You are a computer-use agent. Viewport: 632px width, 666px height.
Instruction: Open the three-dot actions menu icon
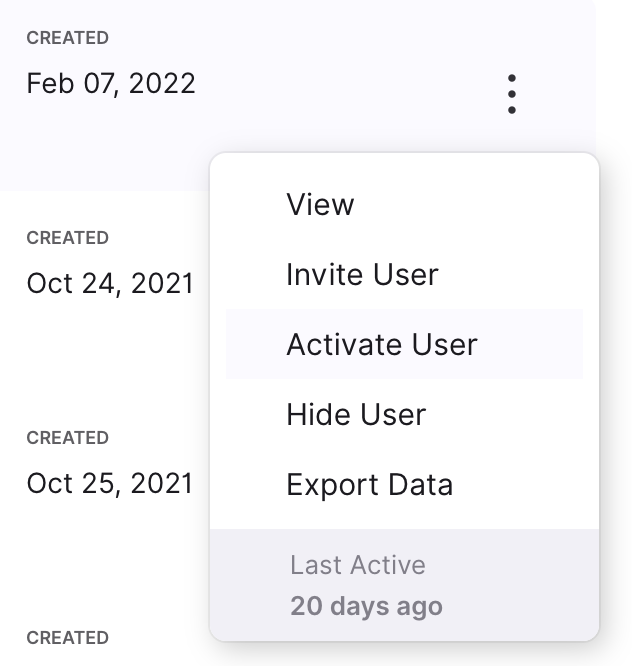512,94
